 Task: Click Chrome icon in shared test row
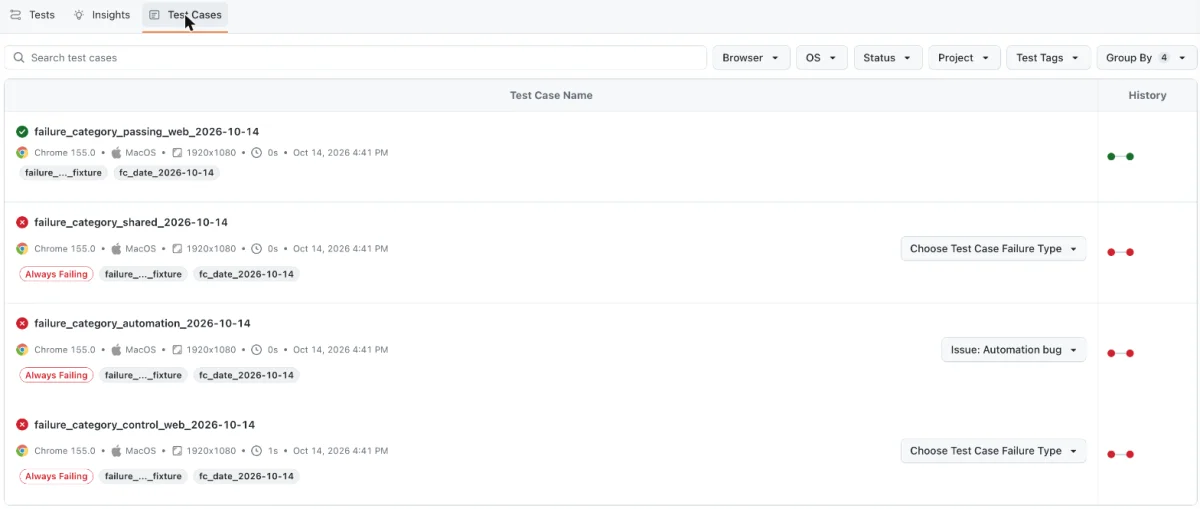(x=22, y=249)
